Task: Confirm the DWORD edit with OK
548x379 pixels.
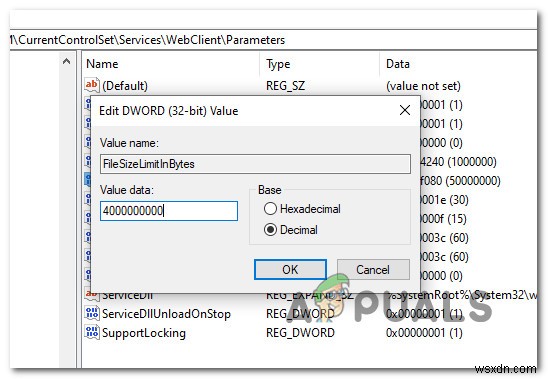Action: pyautogui.click(x=290, y=269)
